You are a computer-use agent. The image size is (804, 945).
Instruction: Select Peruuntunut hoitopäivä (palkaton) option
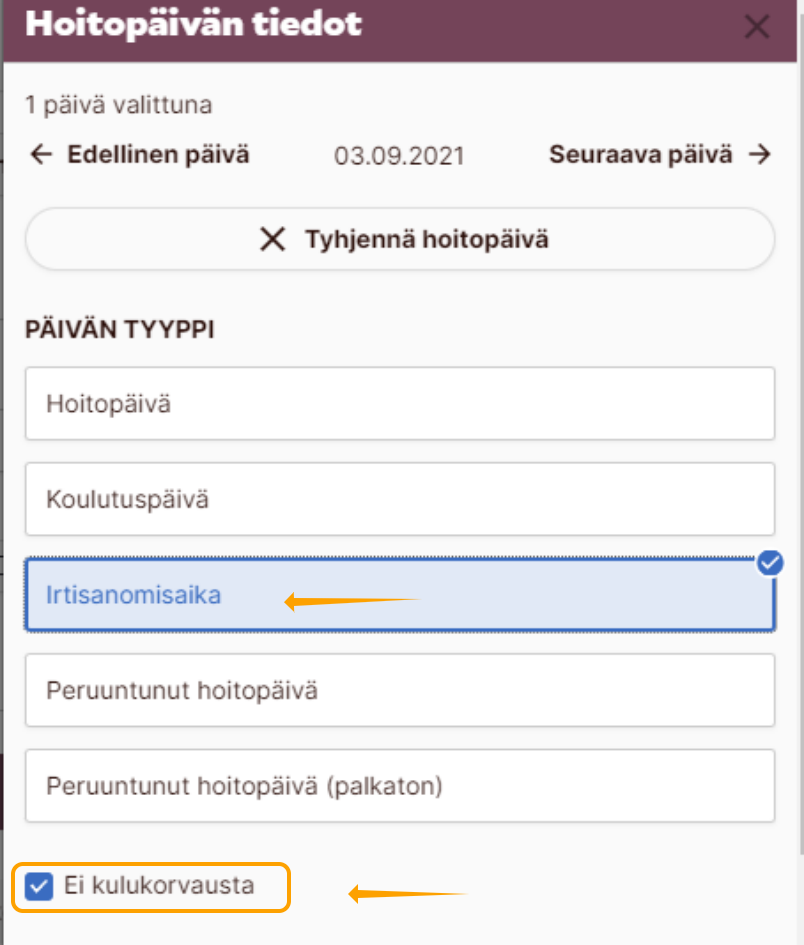pos(400,785)
